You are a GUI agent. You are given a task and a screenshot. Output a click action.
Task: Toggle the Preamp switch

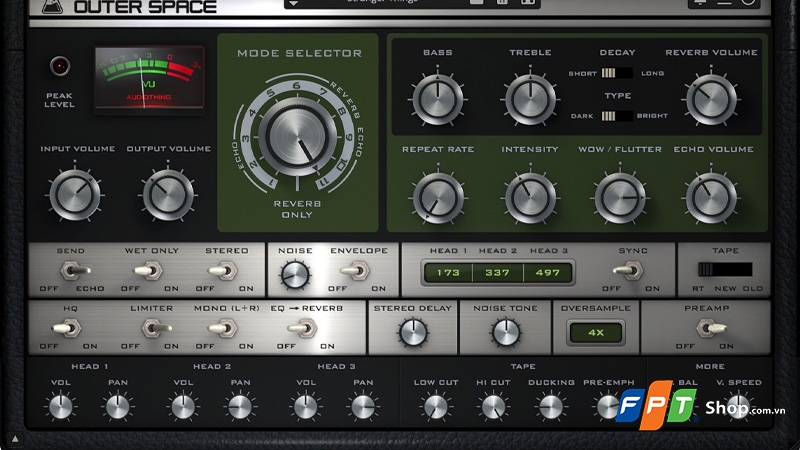pyautogui.click(x=711, y=328)
